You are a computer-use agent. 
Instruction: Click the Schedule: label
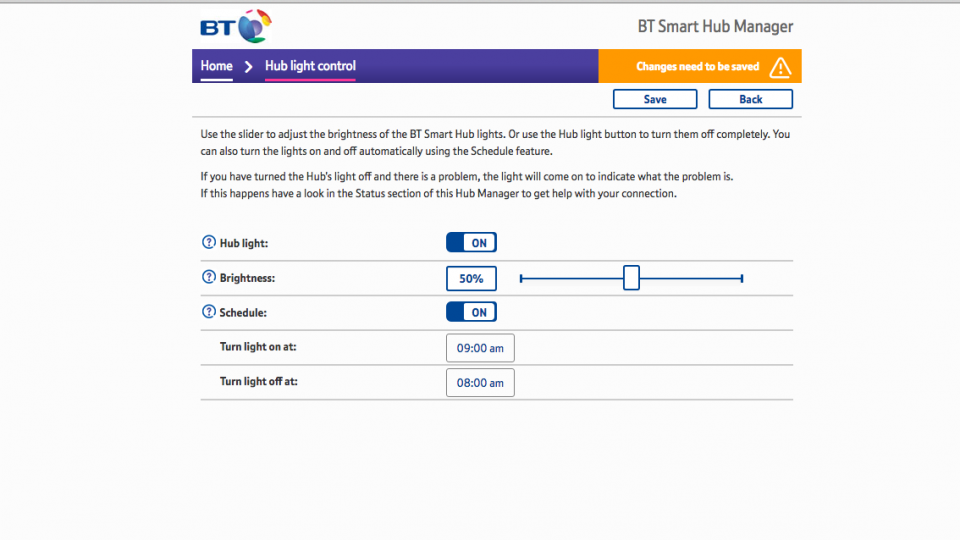pyautogui.click(x=243, y=313)
